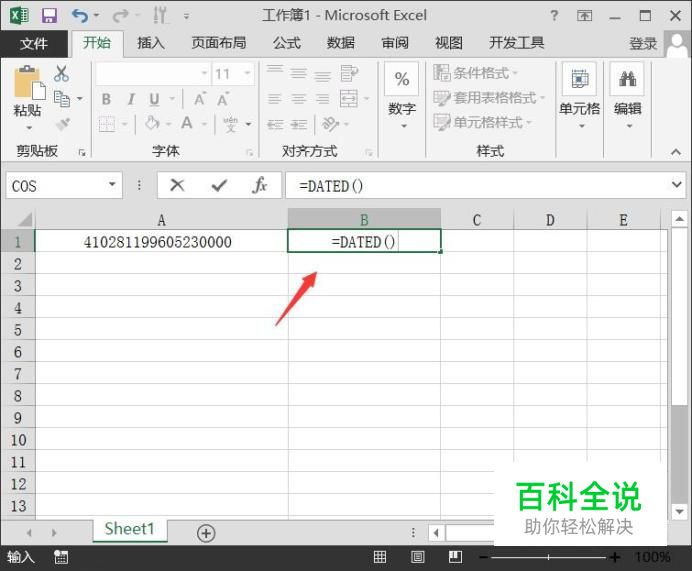Click the Paste clipboard icon
The width and height of the screenshot is (692, 571).
click(29, 82)
